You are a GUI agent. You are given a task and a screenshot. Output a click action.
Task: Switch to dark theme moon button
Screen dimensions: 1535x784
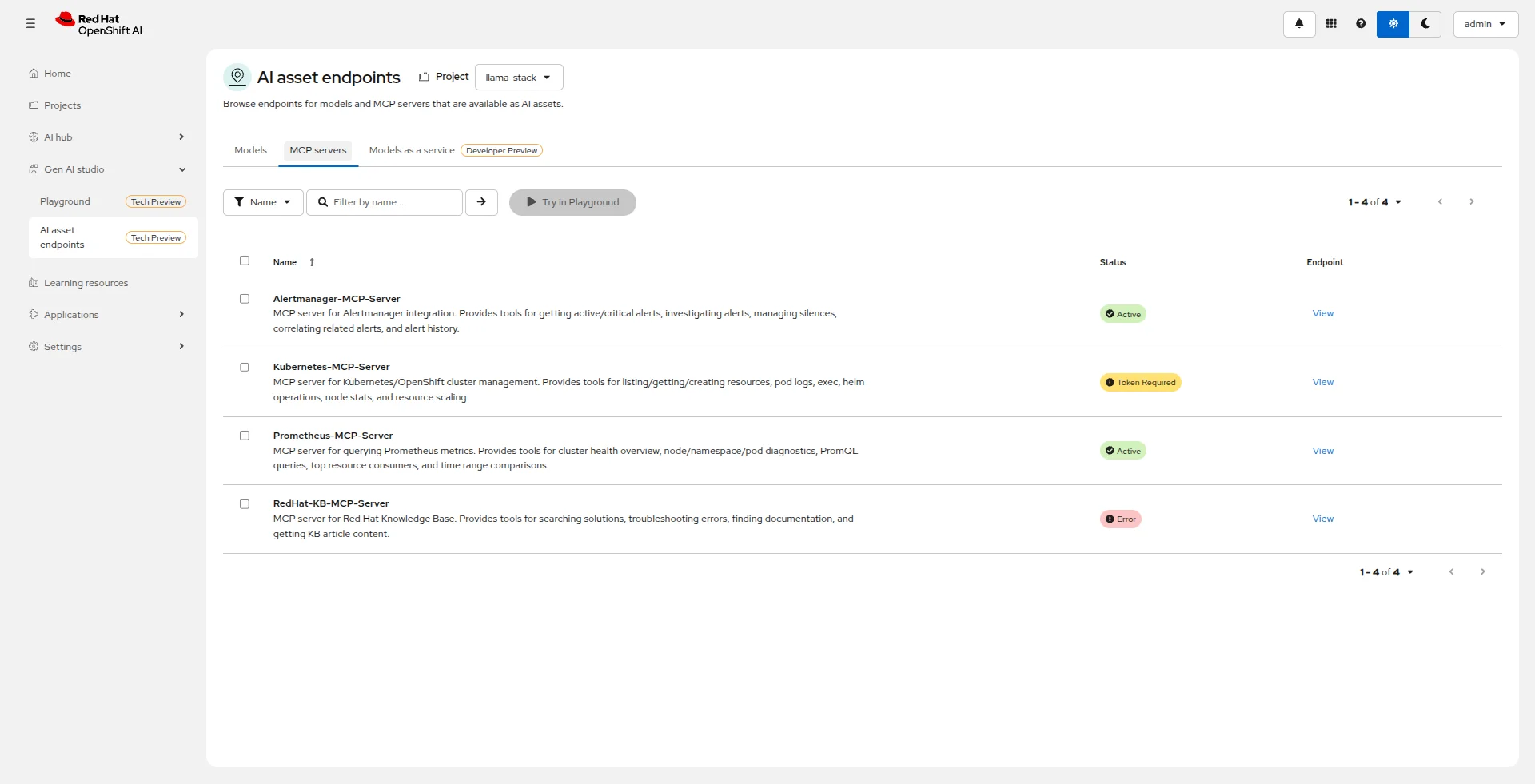point(1425,24)
